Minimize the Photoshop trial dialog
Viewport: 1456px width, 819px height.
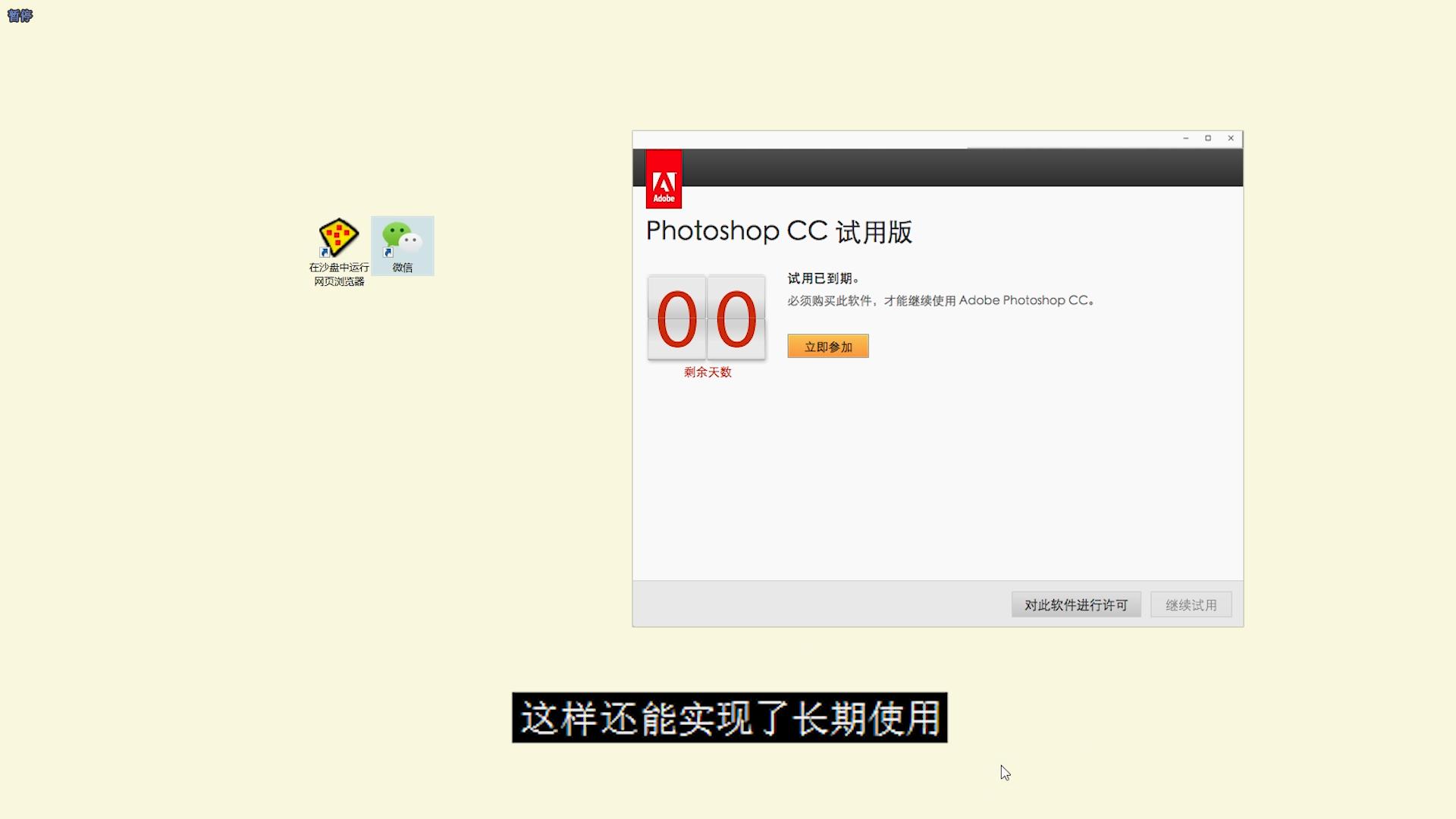pos(1185,138)
